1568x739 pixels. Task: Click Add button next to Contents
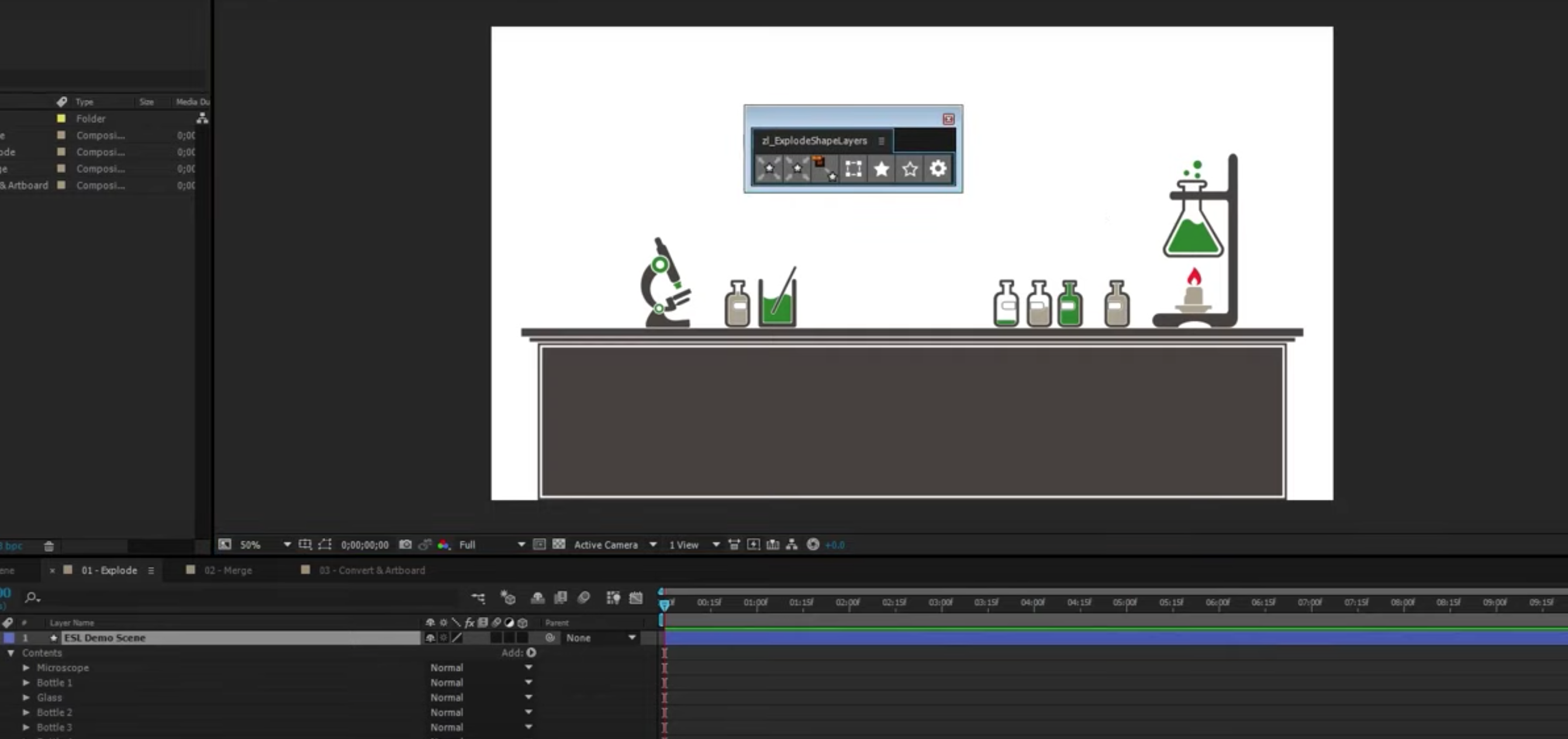pyautogui.click(x=531, y=652)
